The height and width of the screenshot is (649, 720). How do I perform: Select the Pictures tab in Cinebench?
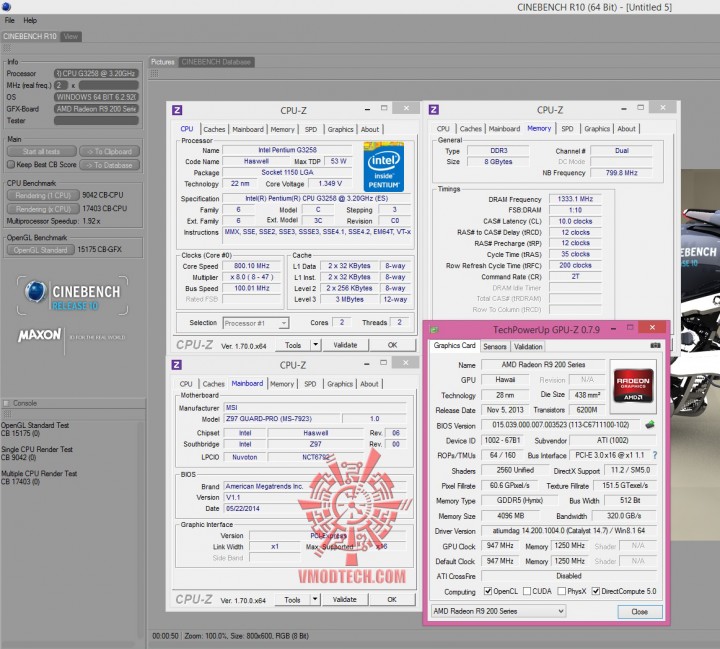click(x=163, y=62)
